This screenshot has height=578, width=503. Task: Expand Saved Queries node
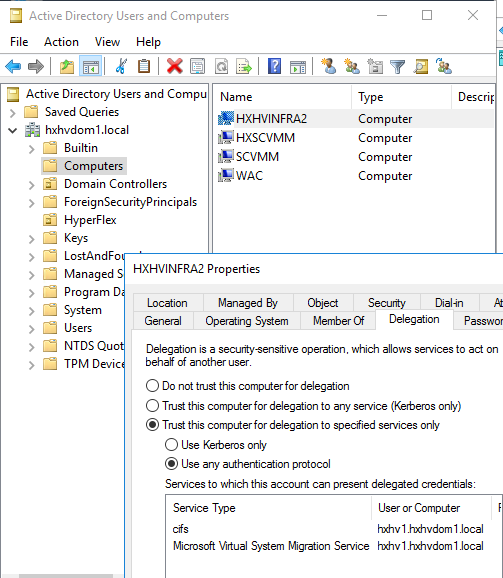point(13,112)
